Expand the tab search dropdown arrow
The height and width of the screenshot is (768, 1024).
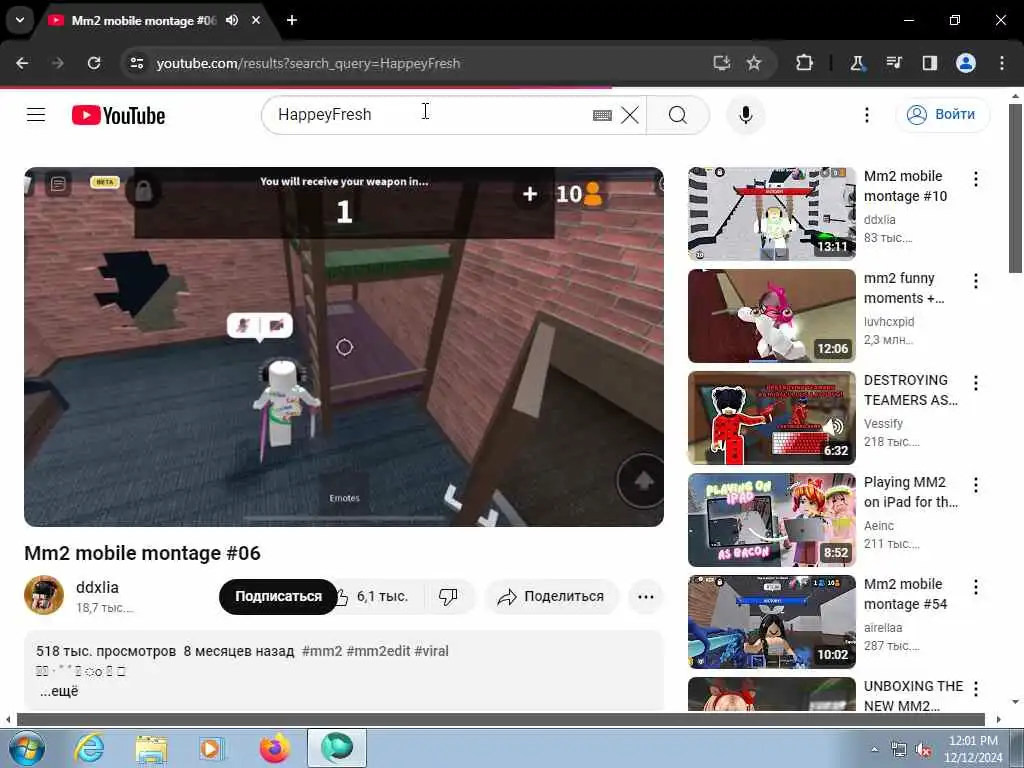pyautogui.click(x=20, y=20)
